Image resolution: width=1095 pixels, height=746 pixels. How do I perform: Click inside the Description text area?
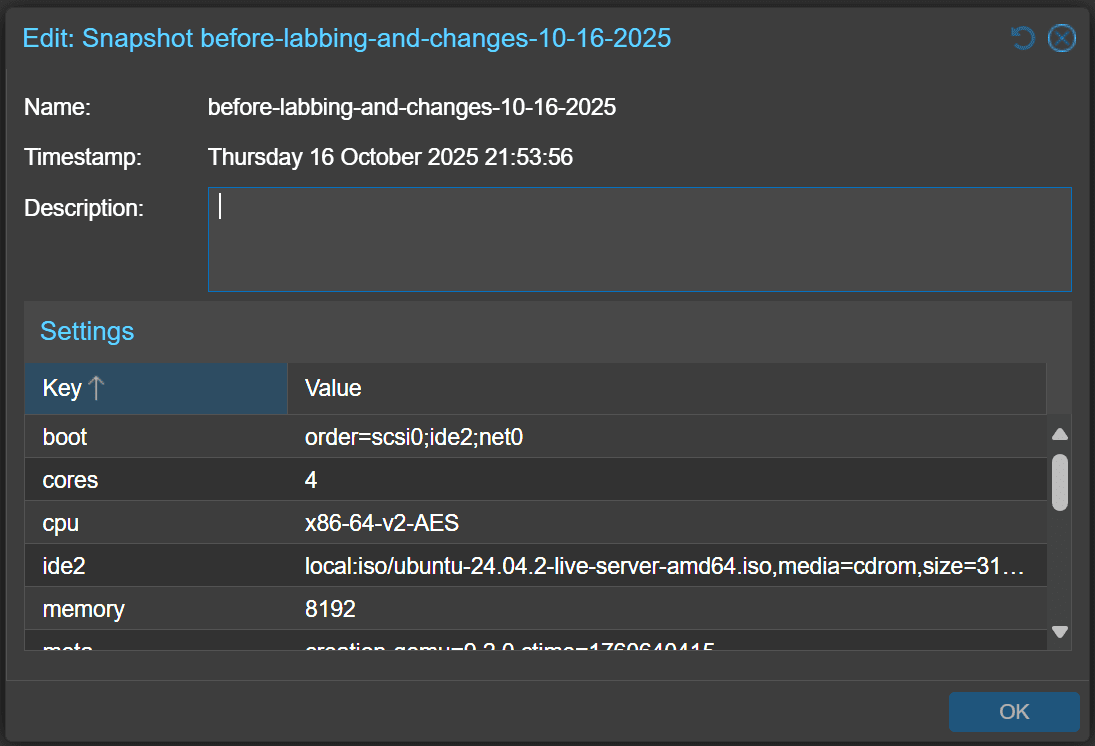pos(640,238)
